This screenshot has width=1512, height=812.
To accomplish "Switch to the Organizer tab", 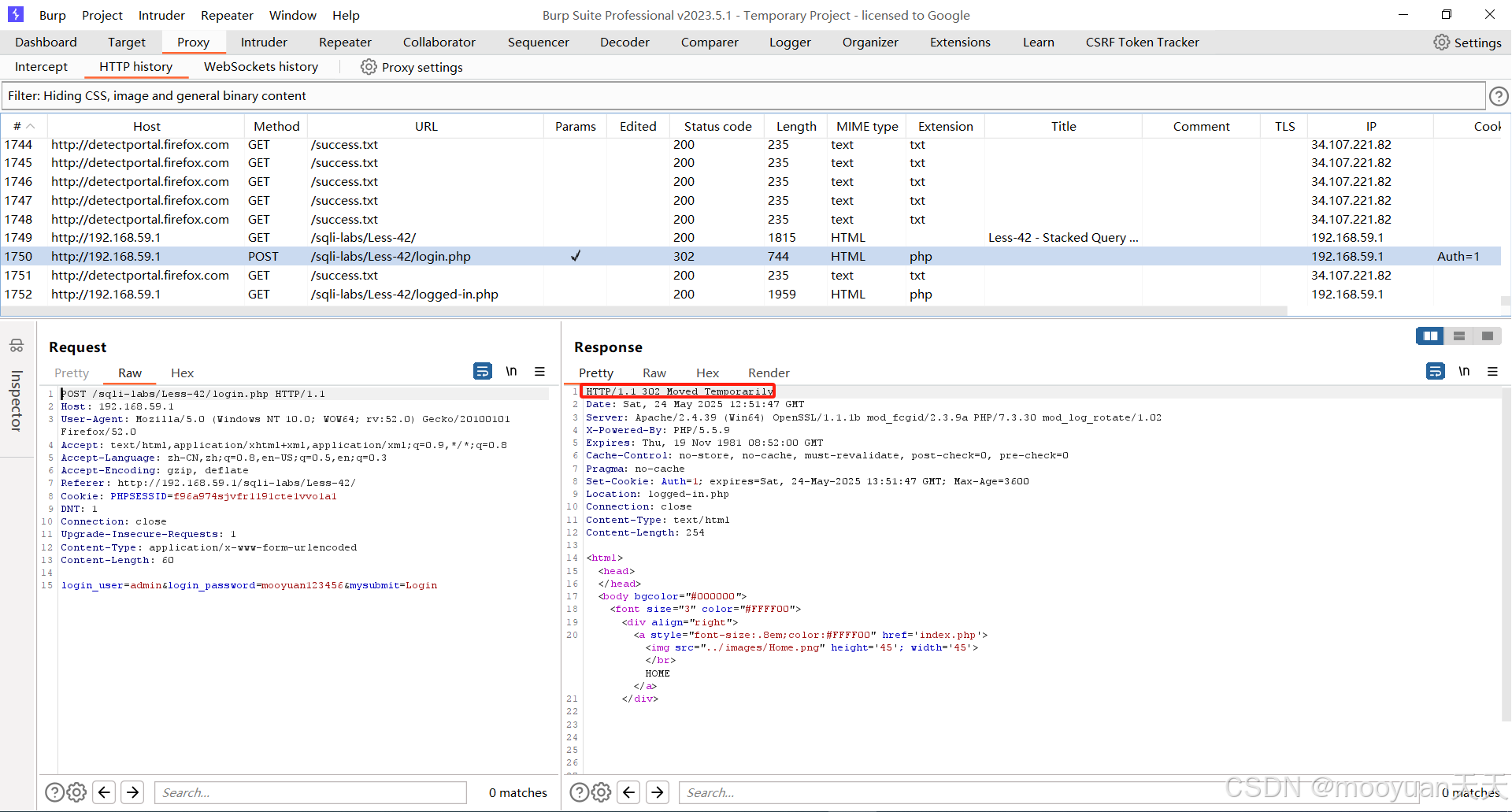I will pyautogui.click(x=870, y=43).
